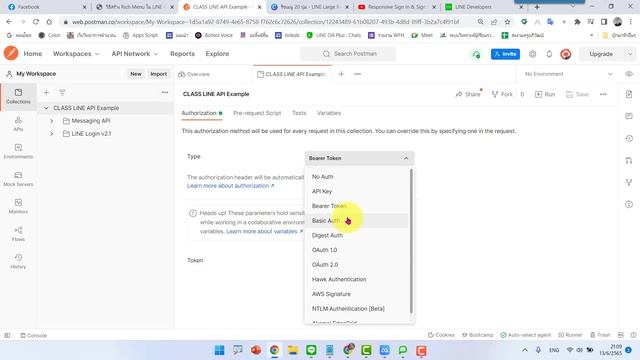
Task: Click the Run collection button
Action: click(x=545, y=94)
